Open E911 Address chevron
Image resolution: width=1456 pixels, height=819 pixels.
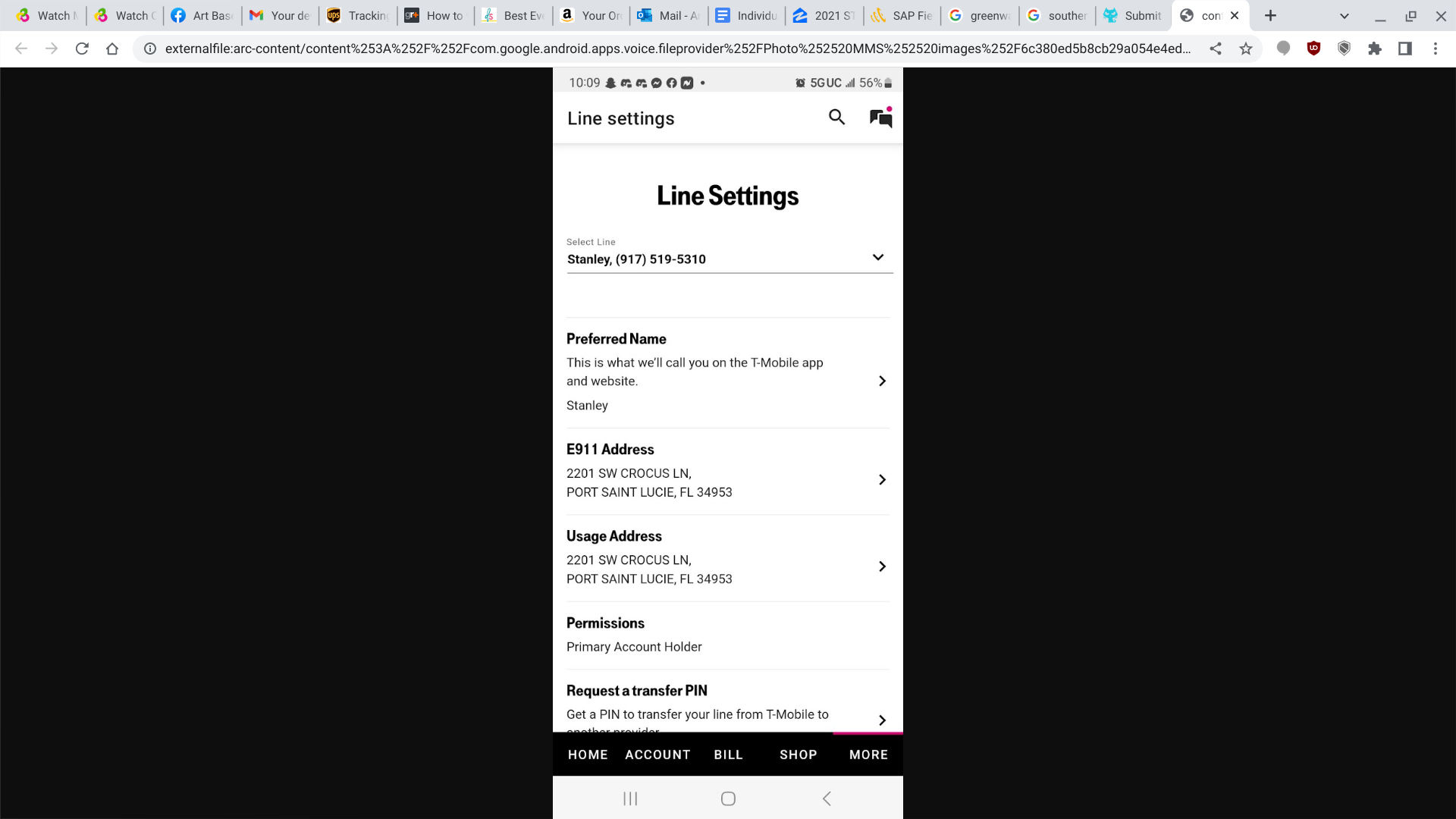[882, 479]
